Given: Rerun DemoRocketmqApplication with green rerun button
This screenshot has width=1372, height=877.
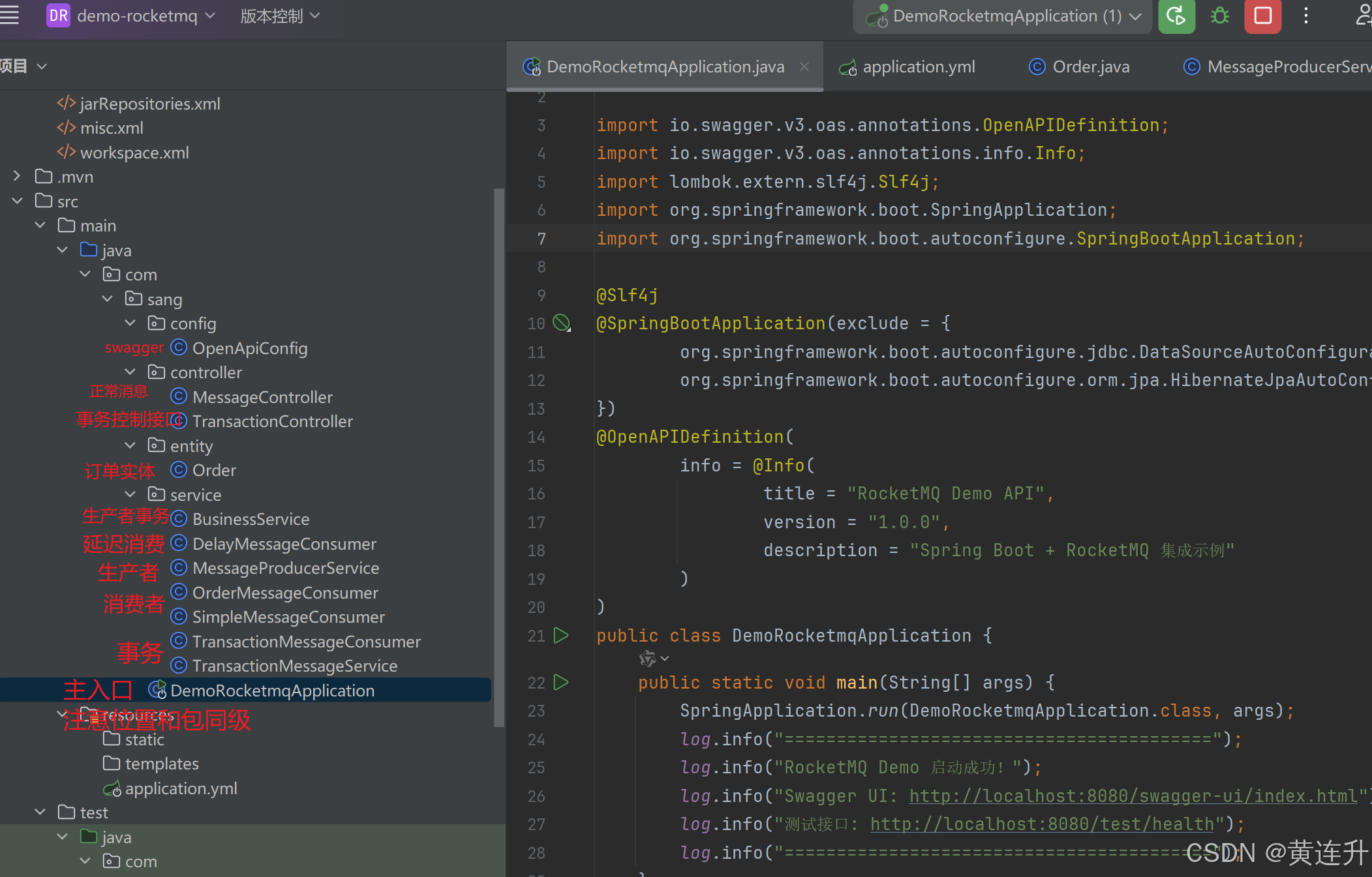Looking at the screenshot, I should pyautogui.click(x=1176, y=16).
